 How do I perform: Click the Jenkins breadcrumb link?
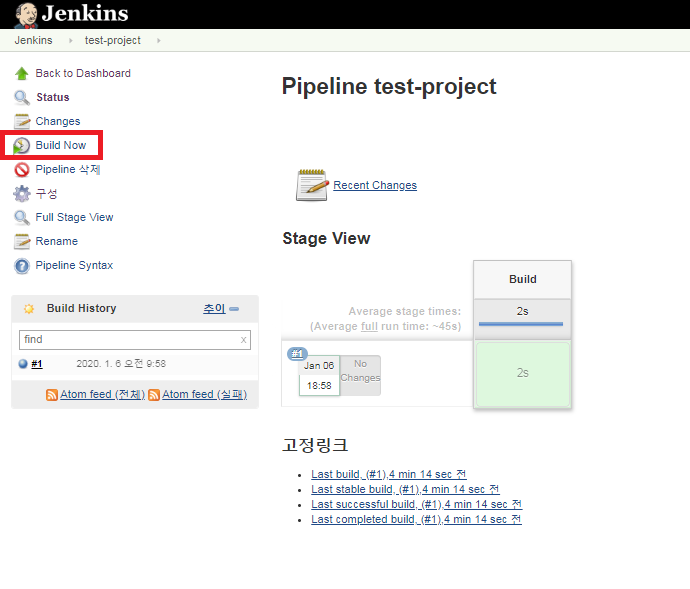tap(33, 40)
